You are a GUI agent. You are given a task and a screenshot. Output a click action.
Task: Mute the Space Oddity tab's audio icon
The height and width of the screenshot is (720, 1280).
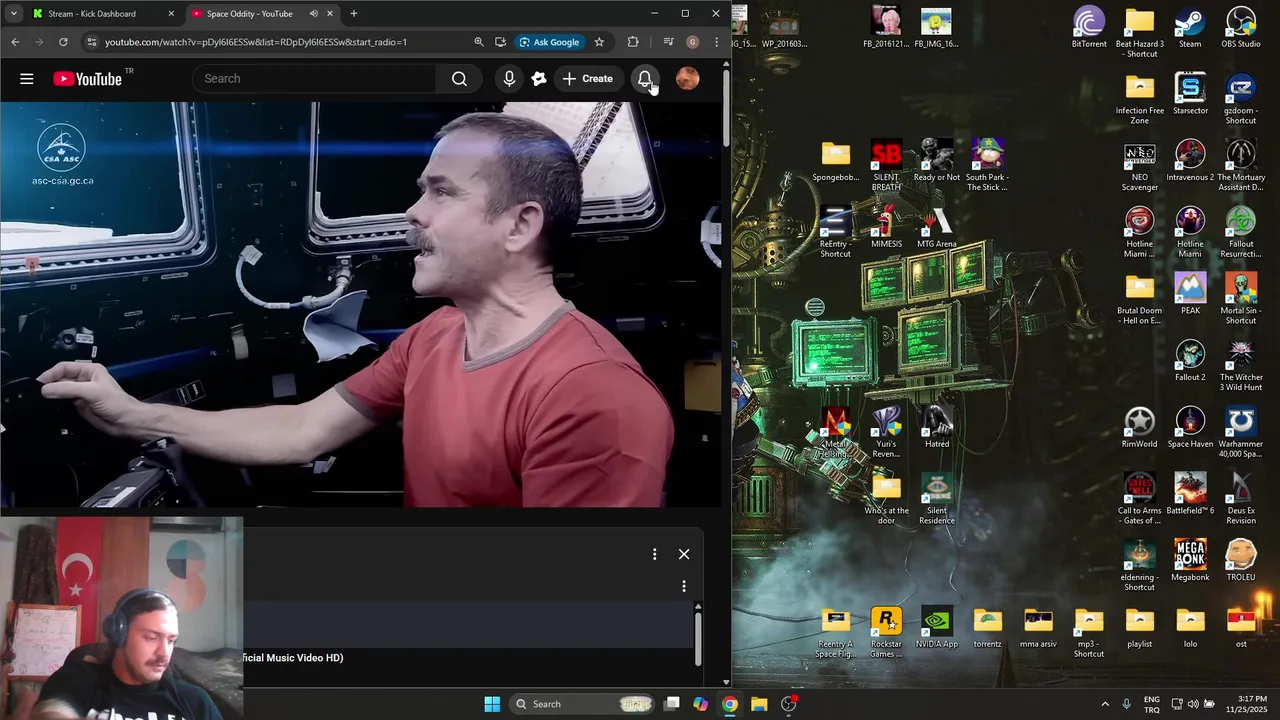point(313,14)
